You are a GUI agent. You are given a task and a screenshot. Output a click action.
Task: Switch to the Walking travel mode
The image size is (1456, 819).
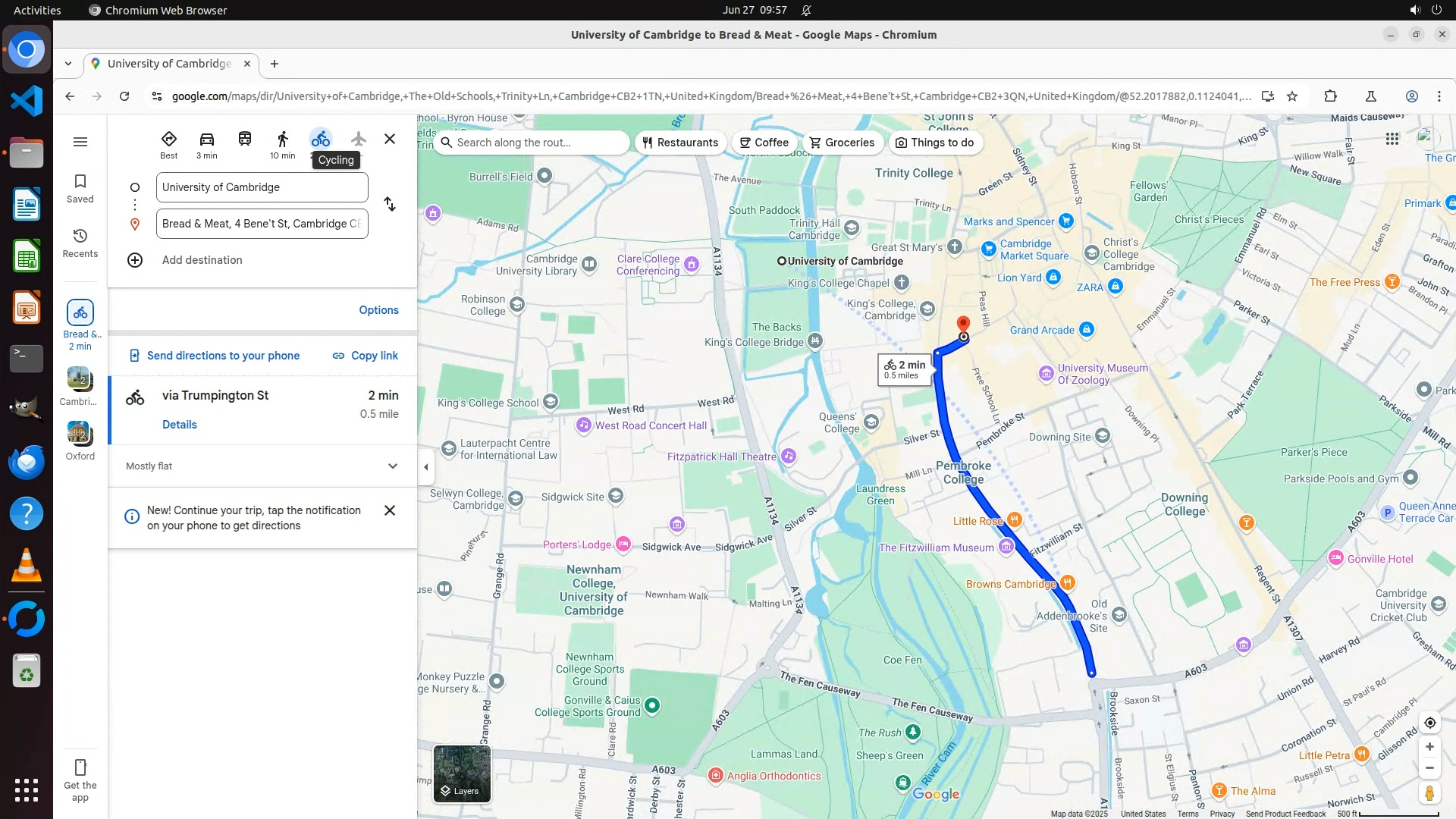[282, 140]
